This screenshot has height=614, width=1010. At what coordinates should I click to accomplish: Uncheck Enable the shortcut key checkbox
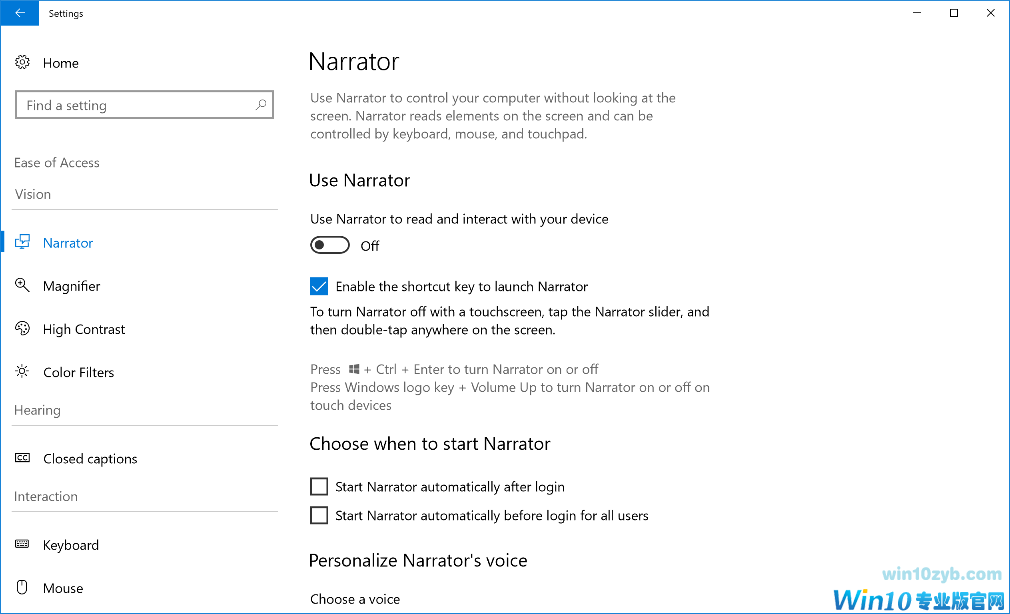319,287
